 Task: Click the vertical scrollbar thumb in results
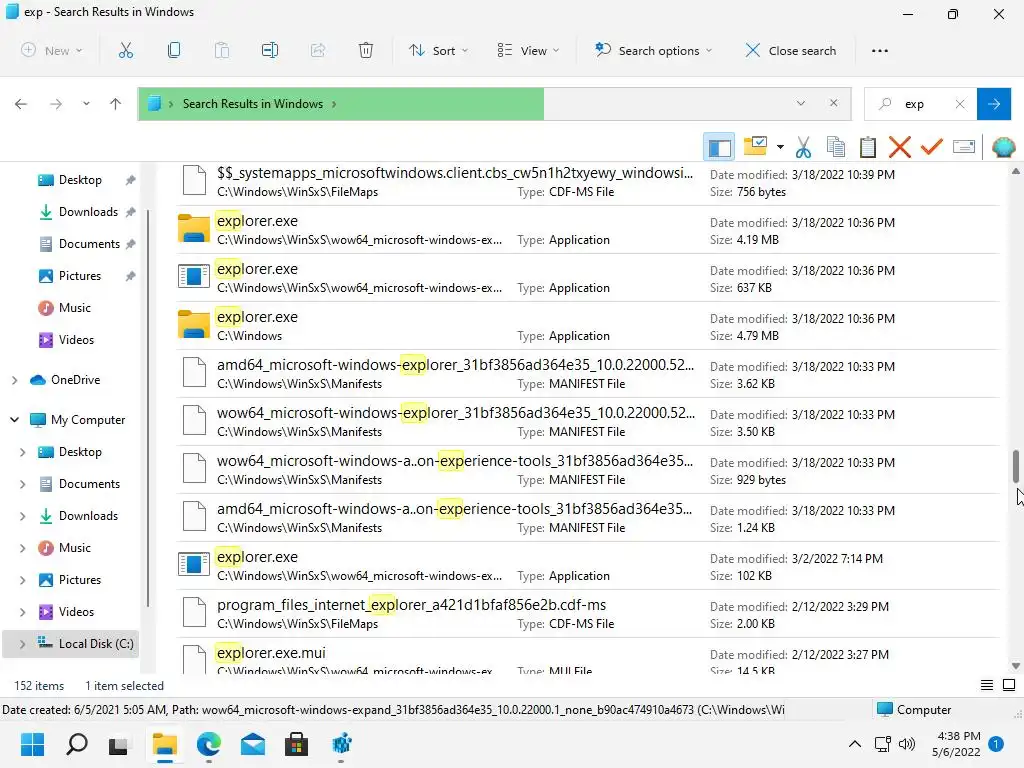point(1016,466)
